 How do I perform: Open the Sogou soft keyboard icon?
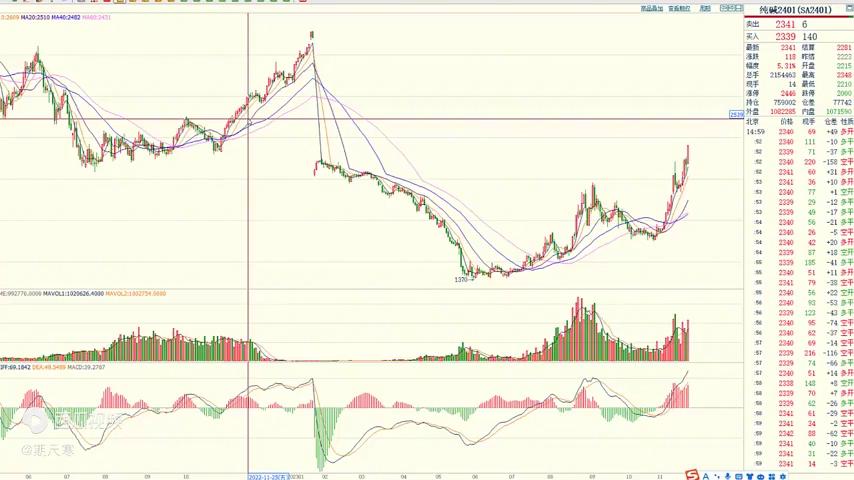(x=740, y=474)
